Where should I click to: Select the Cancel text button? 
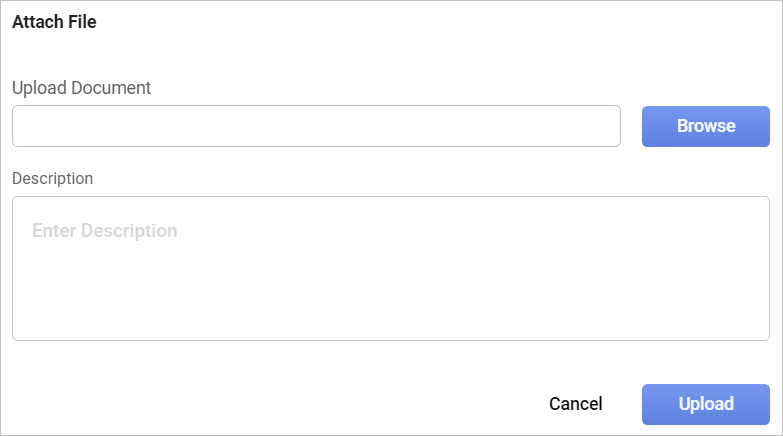point(575,404)
